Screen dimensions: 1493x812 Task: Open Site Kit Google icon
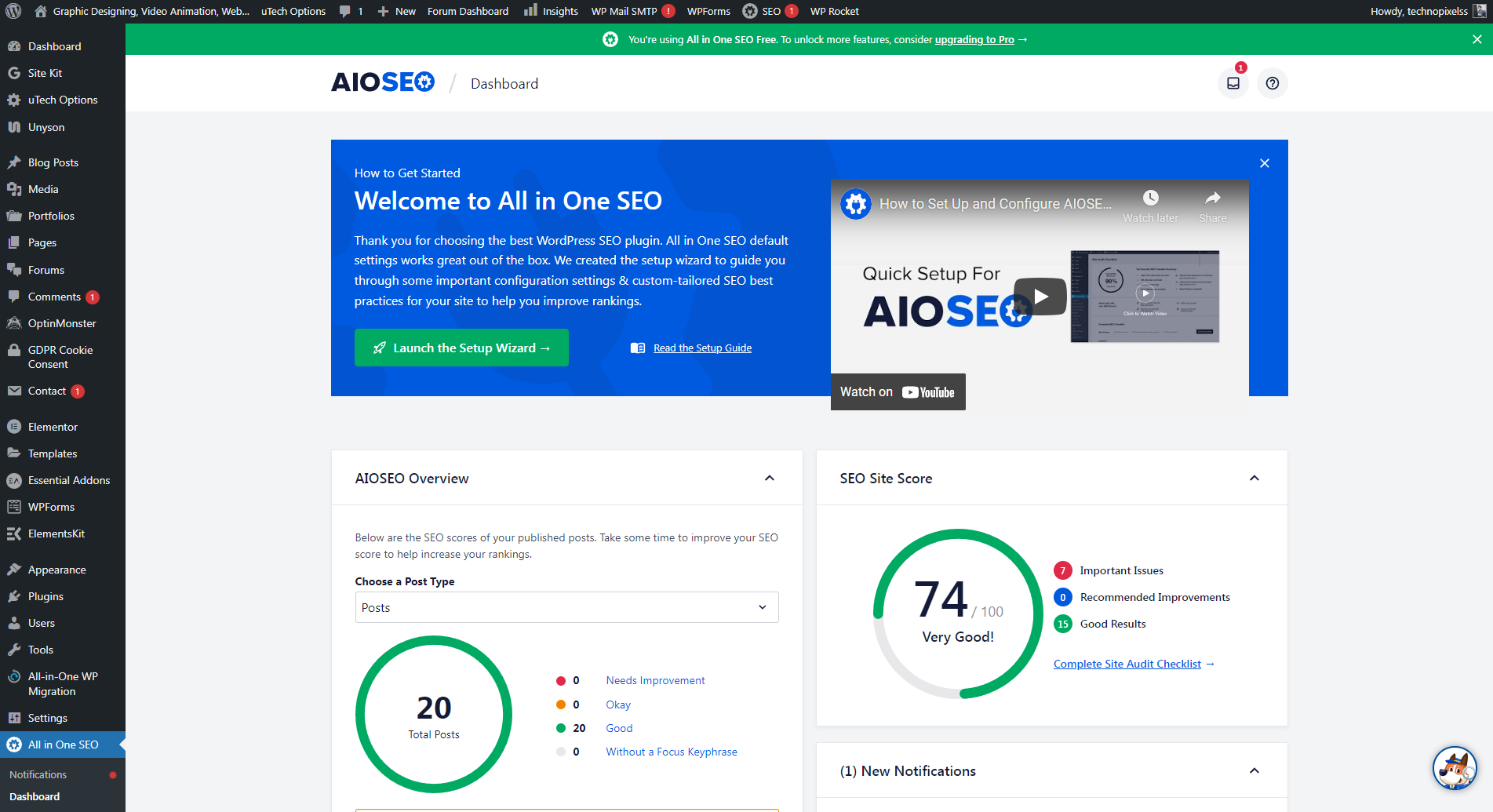click(x=14, y=73)
